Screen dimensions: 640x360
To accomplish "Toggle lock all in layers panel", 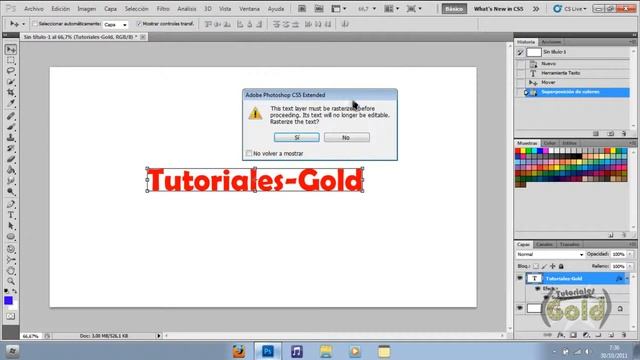I will 561,266.
